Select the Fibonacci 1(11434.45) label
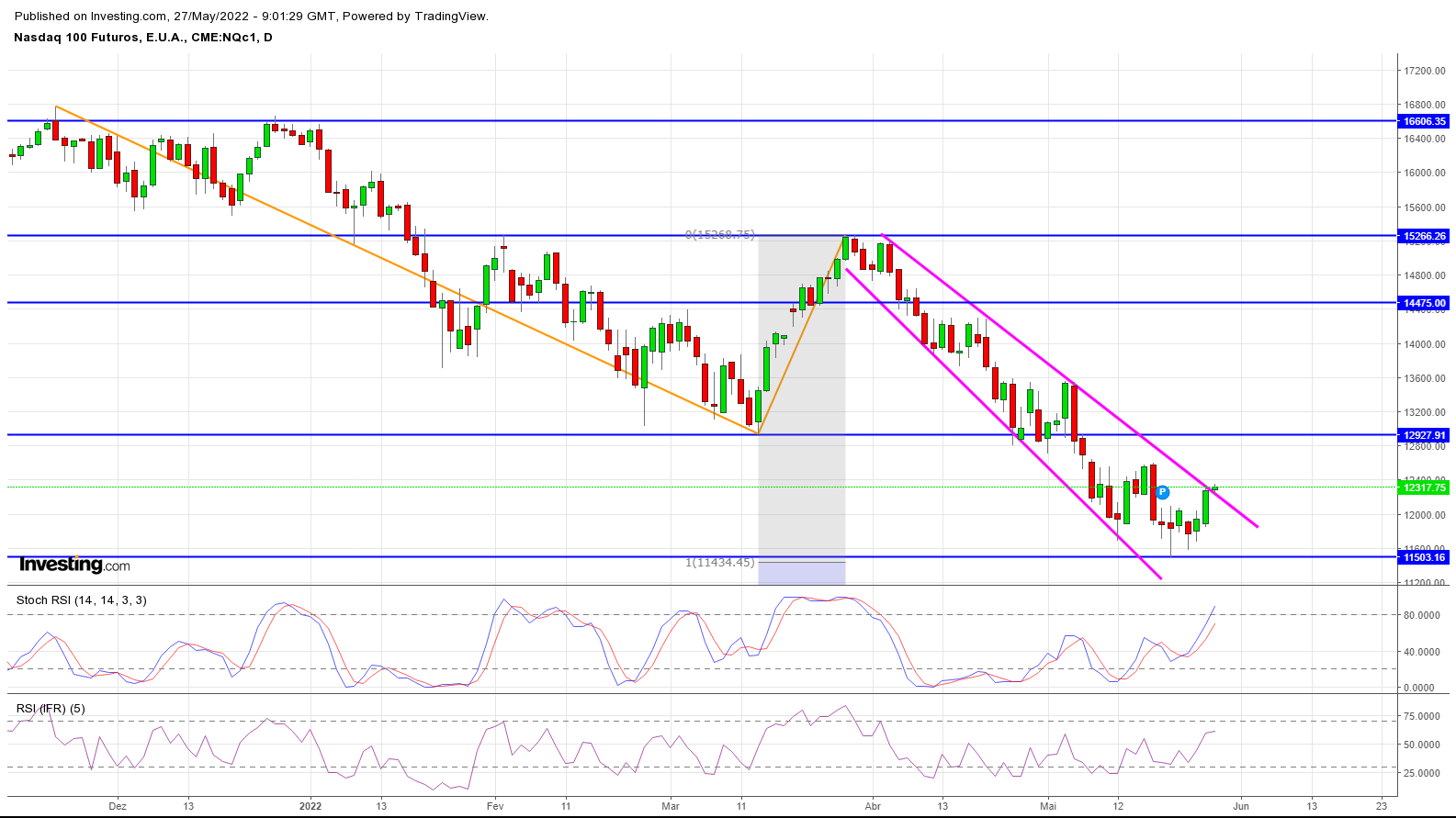 (x=720, y=562)
